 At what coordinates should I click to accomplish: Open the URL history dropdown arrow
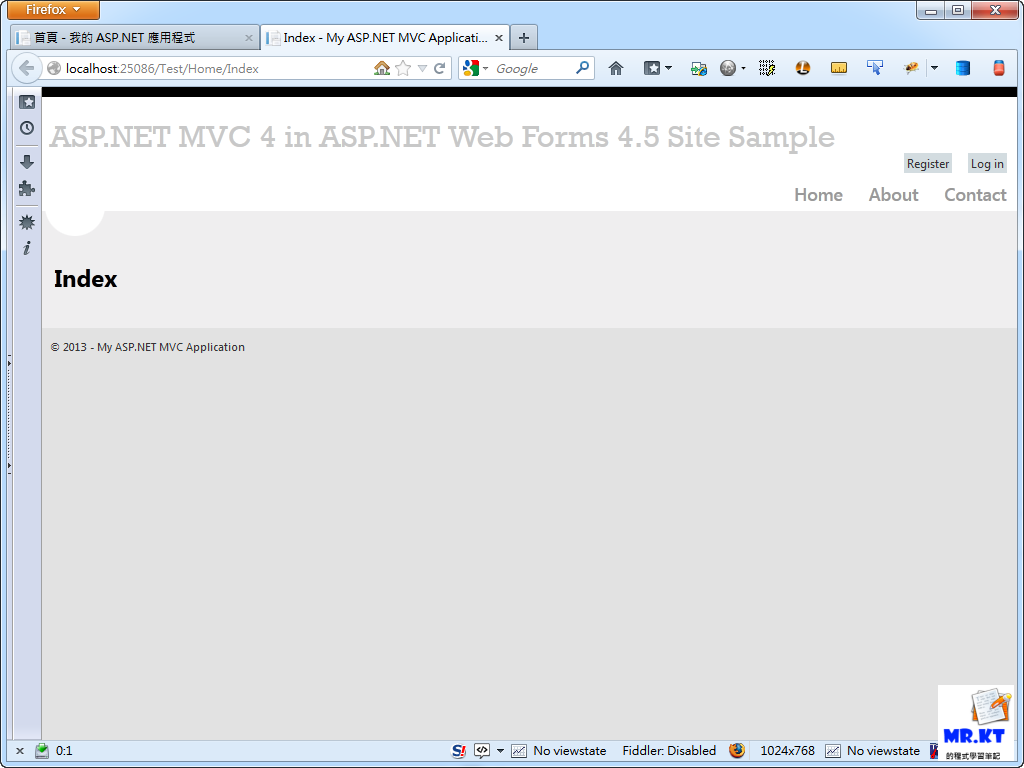click(x=422, y=69)
